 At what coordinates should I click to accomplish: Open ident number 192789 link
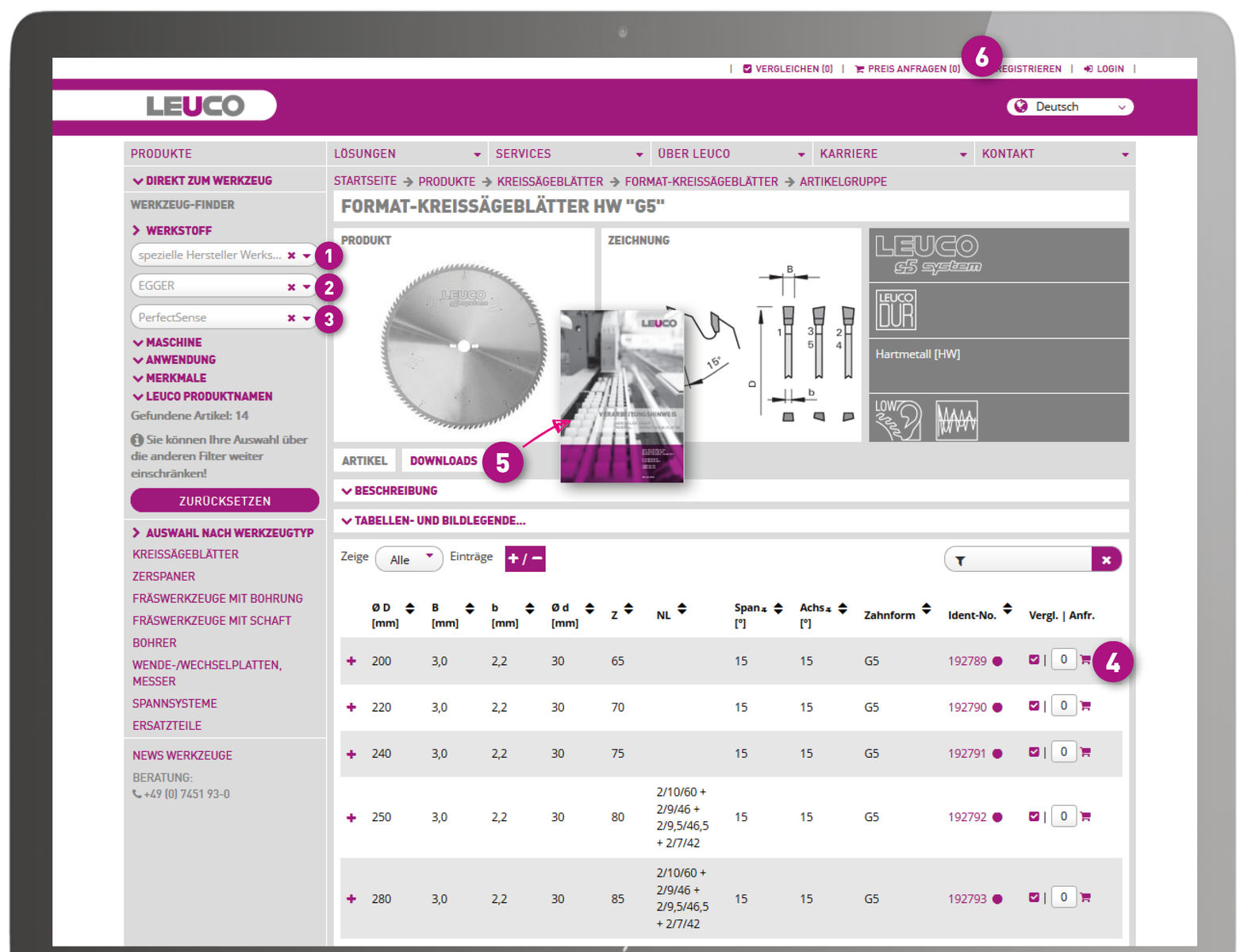tap(967, 661)
